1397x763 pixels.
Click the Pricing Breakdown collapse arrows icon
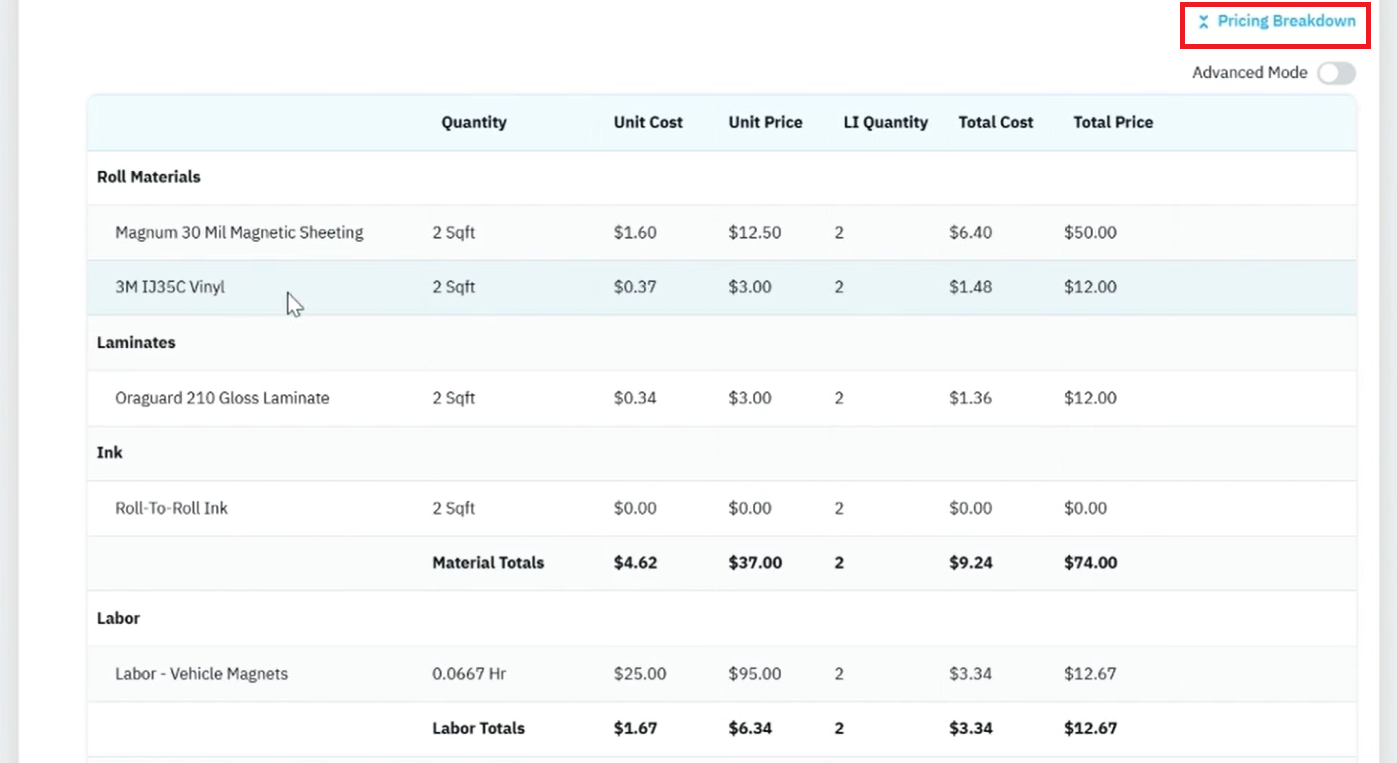(1204, 22)
